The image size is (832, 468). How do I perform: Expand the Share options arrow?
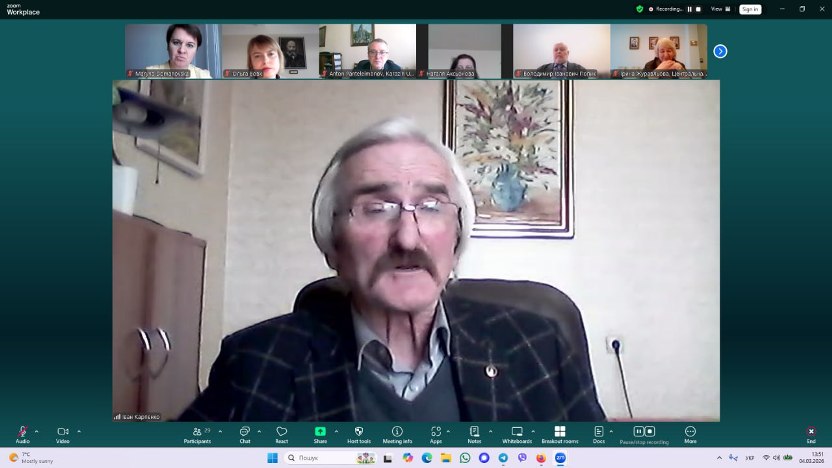[x=336, y=431]
